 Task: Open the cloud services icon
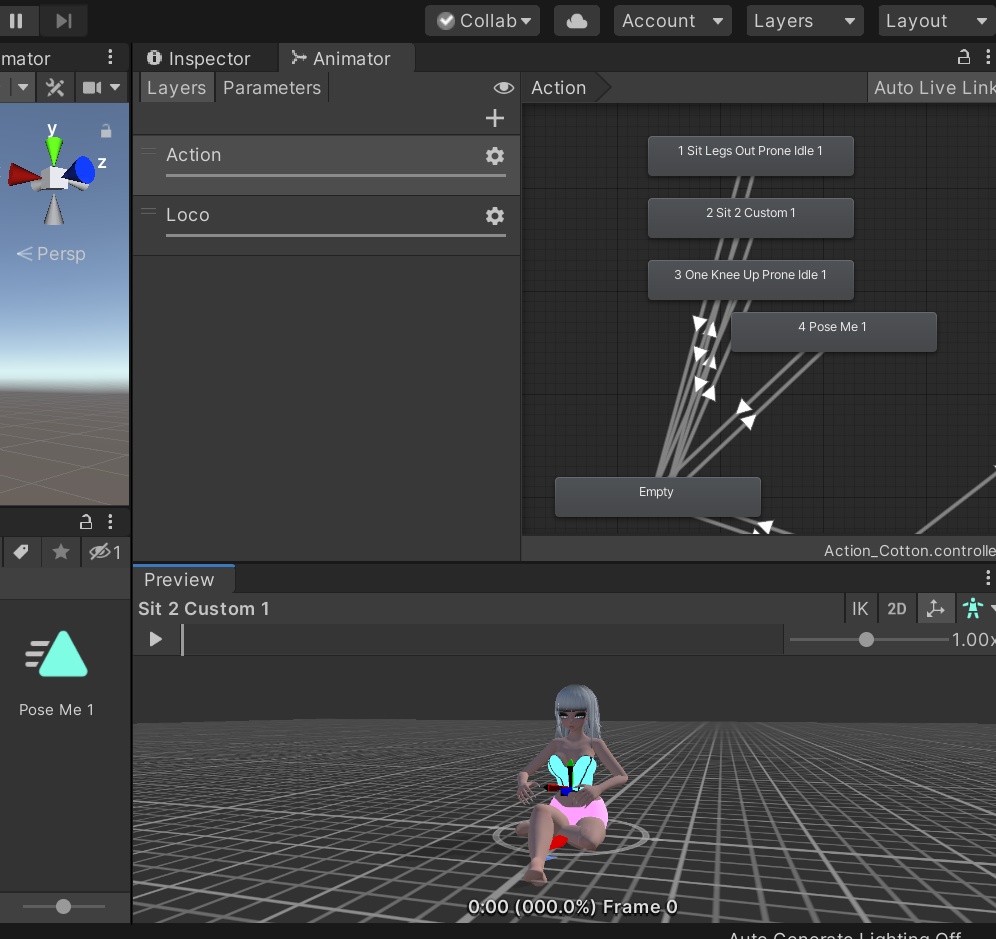click(x=577, y=21)
